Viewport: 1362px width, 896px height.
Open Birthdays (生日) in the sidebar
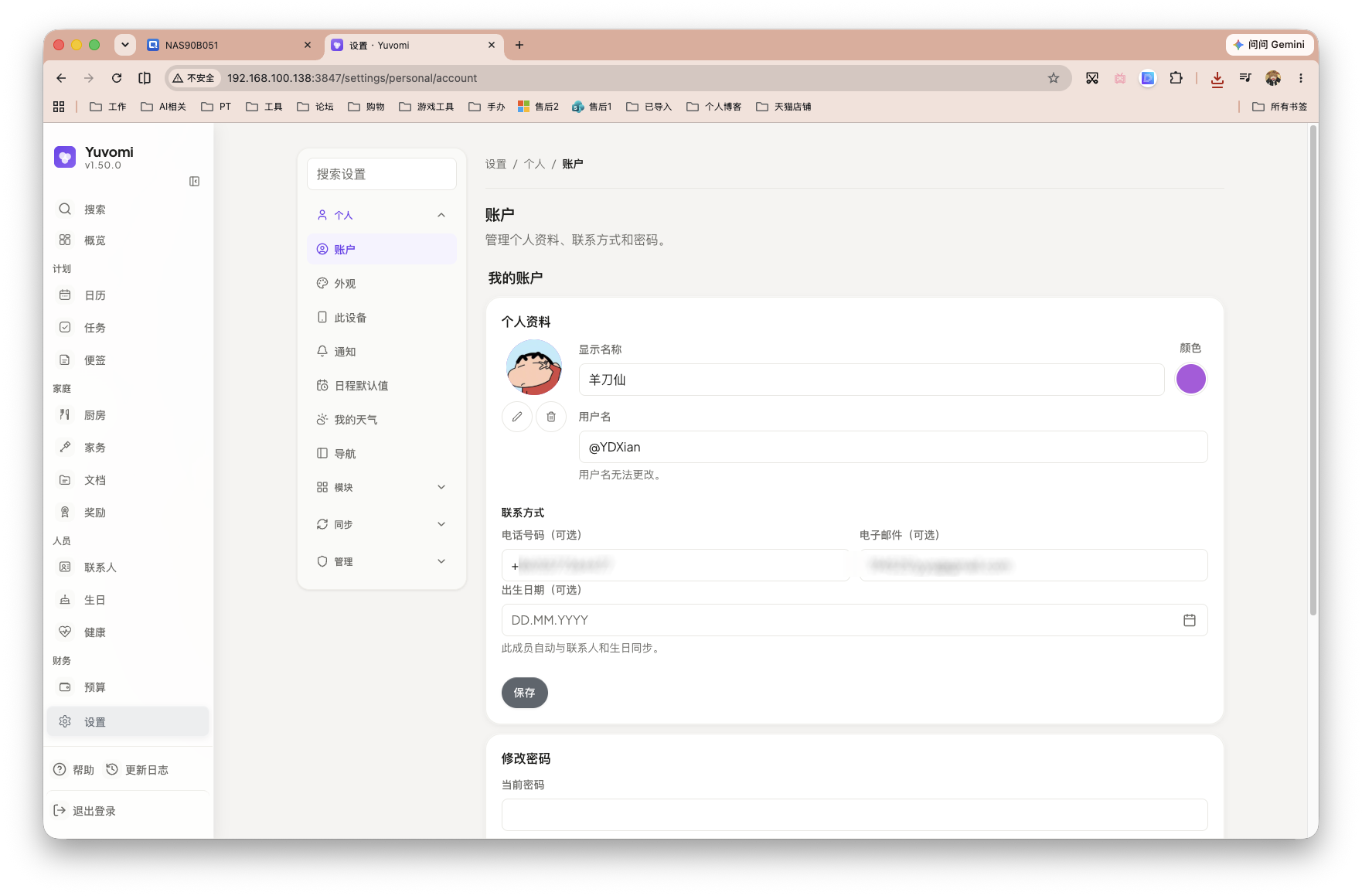pos(128,600)
